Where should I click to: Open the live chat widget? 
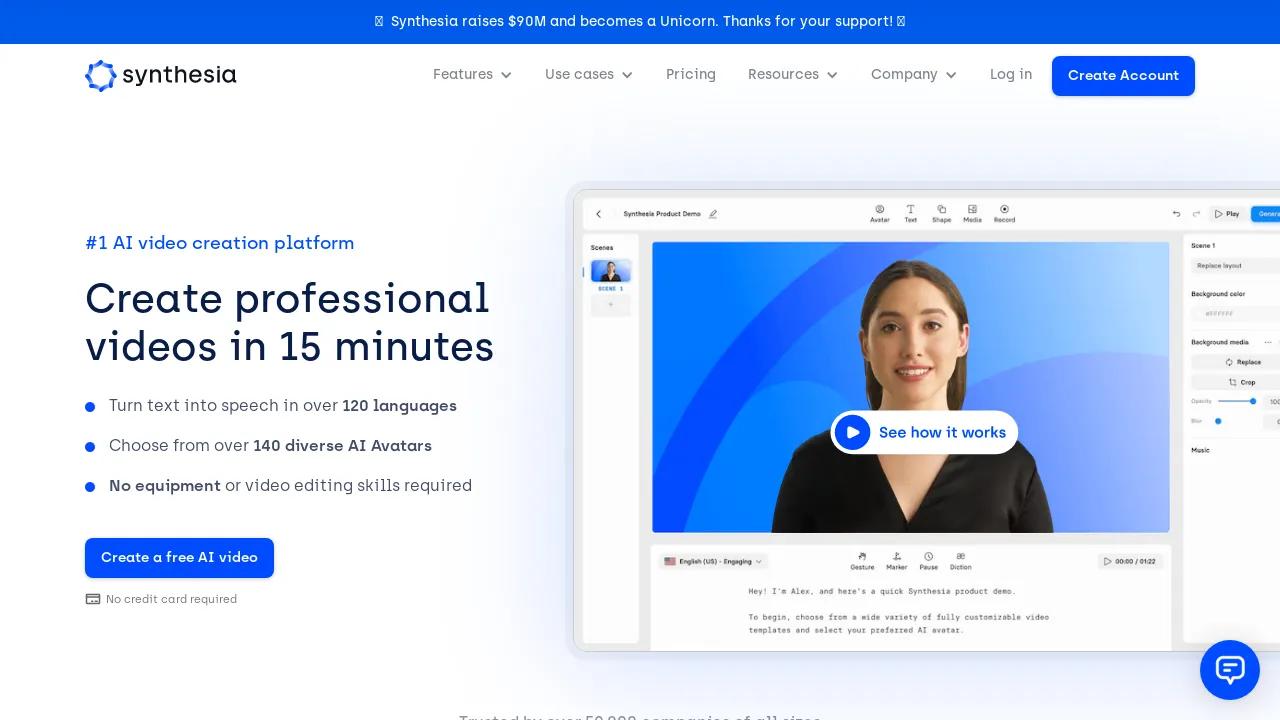click(x=1229, y=669)
